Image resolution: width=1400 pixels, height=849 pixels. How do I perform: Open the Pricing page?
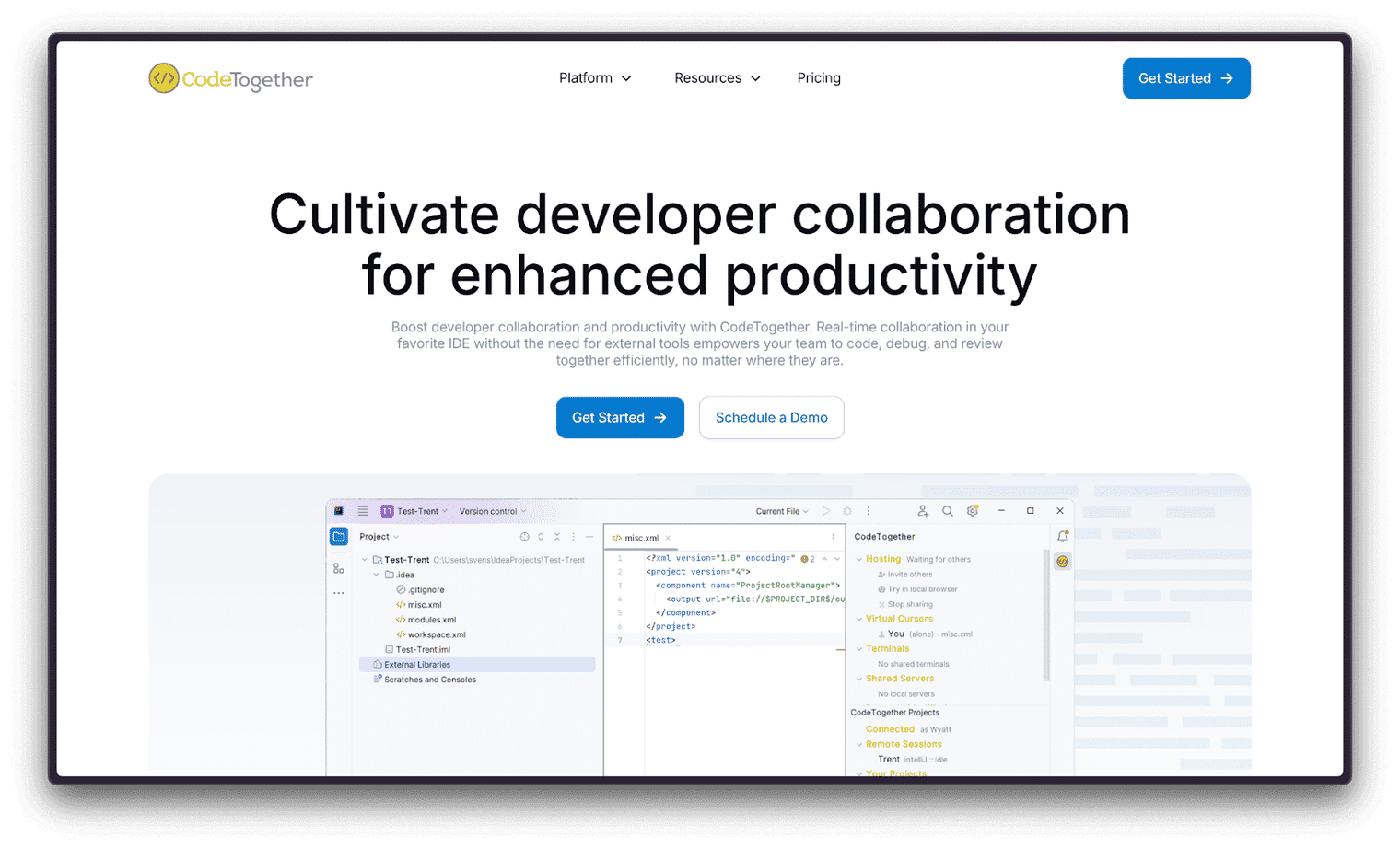(819, 78)
